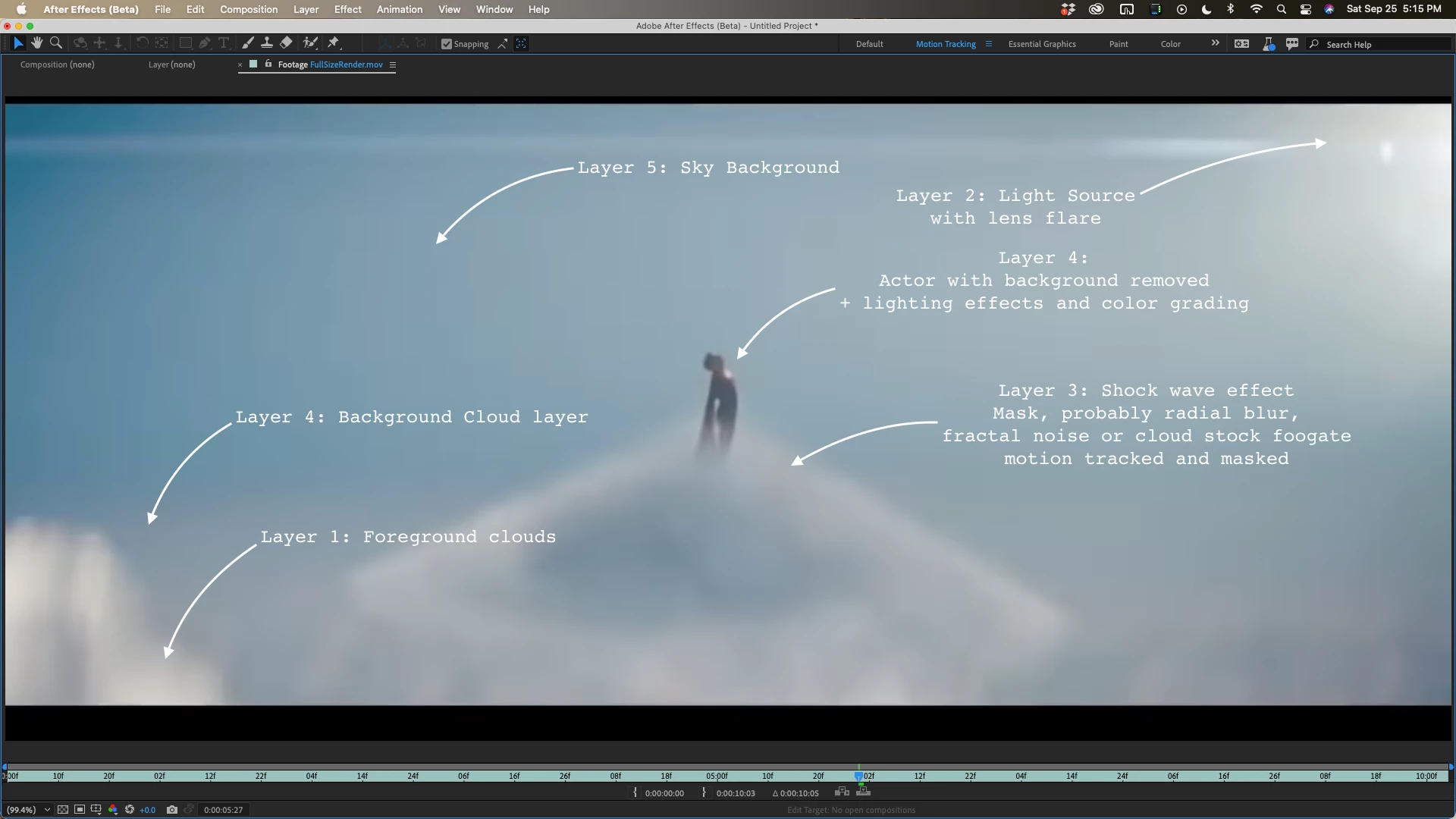The image size is (1456, 819).
Task: Click the Set In Point brace button
Action: tap(635, 792)
